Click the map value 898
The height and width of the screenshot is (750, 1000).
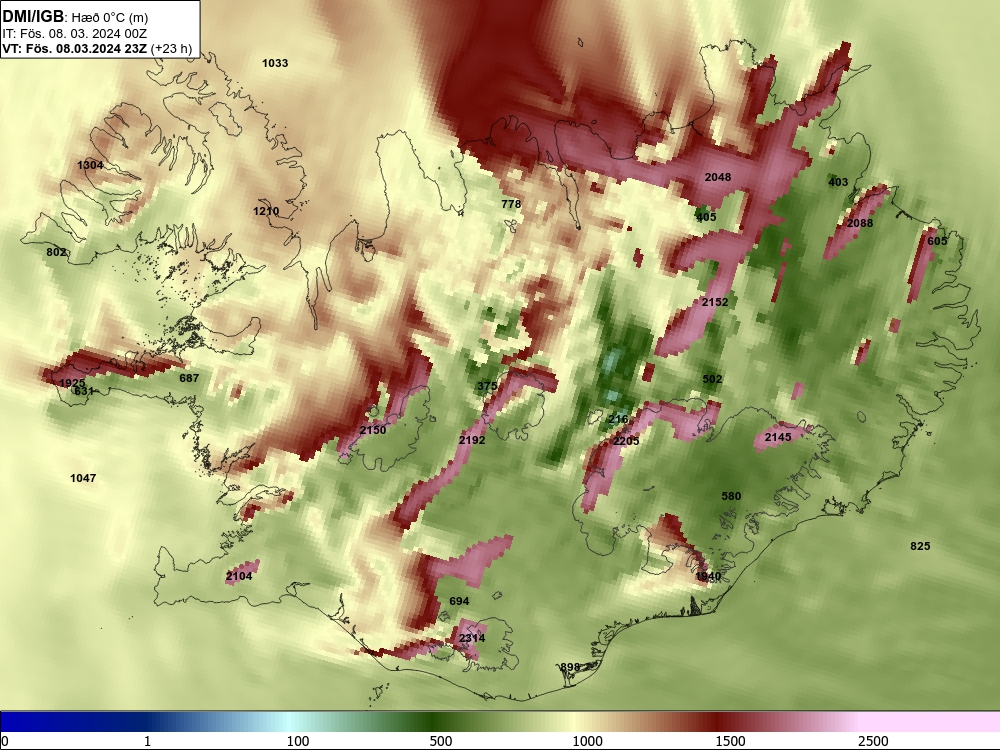point(570,668)
